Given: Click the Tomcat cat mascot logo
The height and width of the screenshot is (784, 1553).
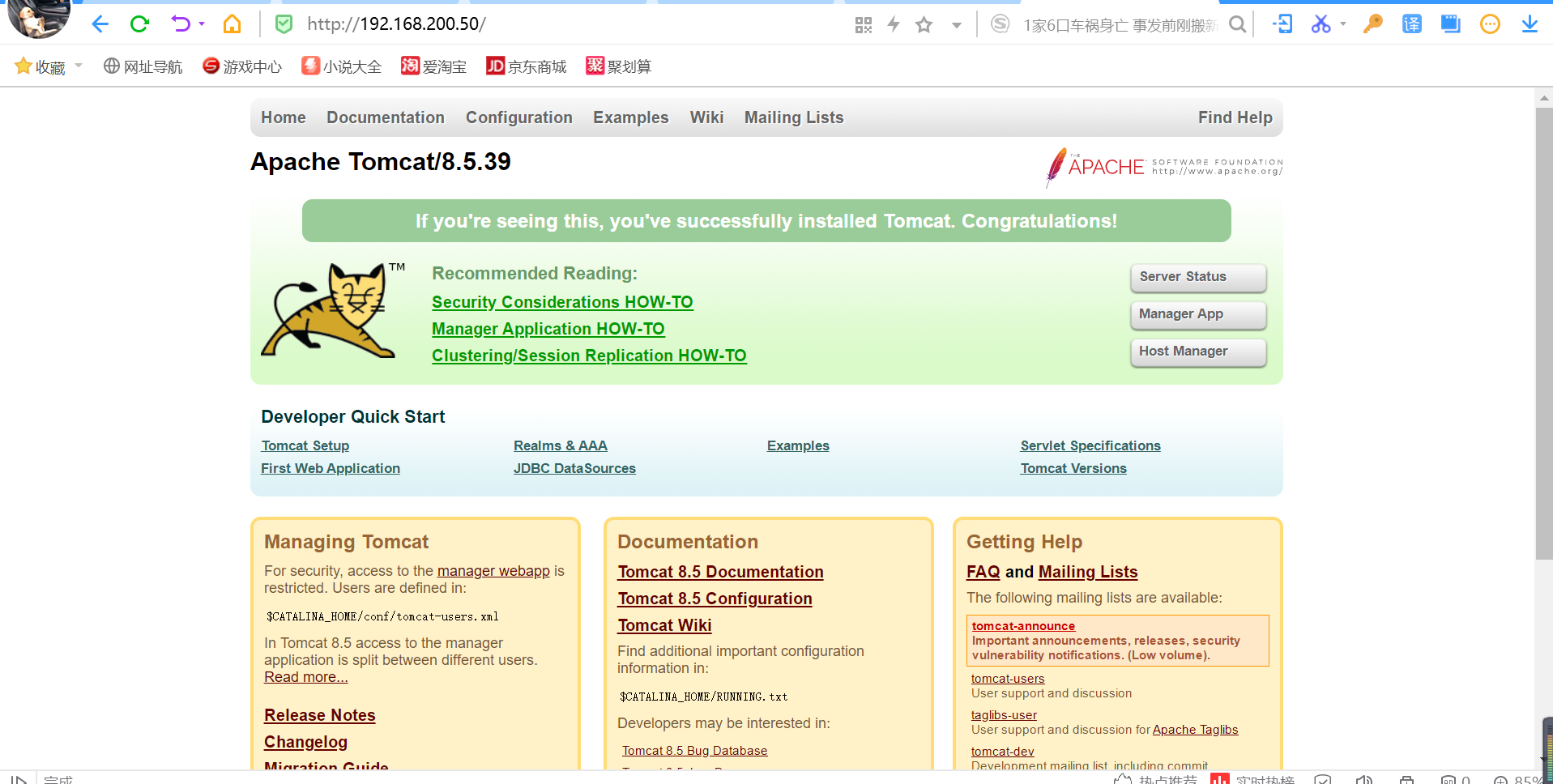Looking at the screenshot, I should (334, 310).
